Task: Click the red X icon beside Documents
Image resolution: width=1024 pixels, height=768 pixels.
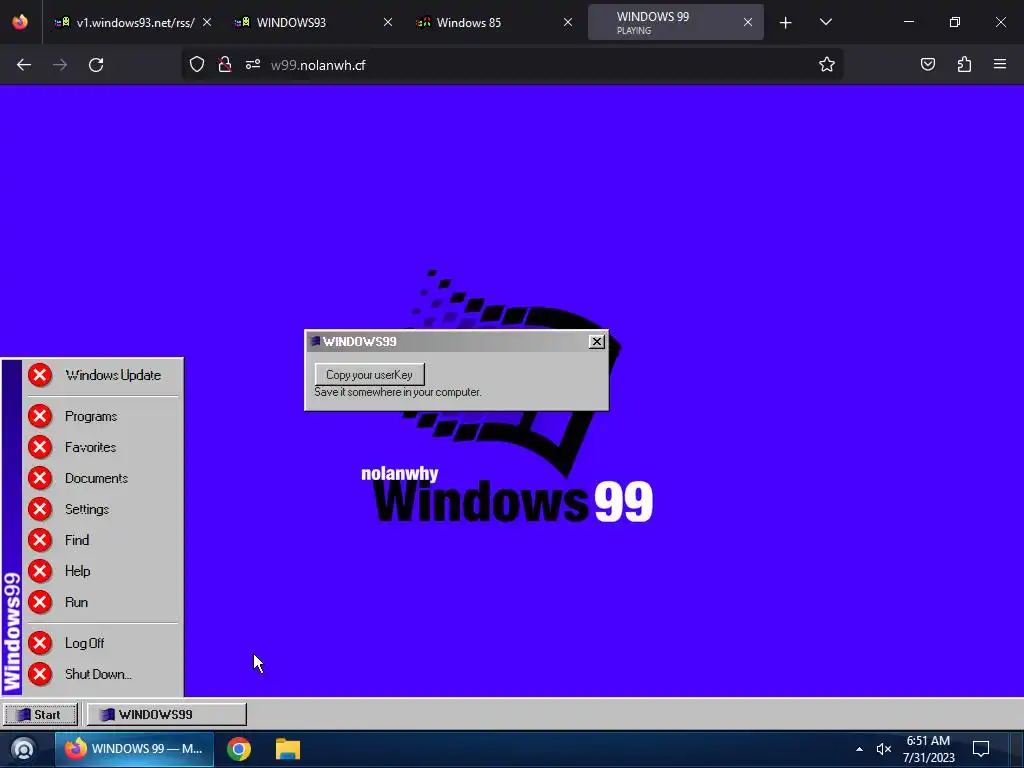Action: pos(40,478)
